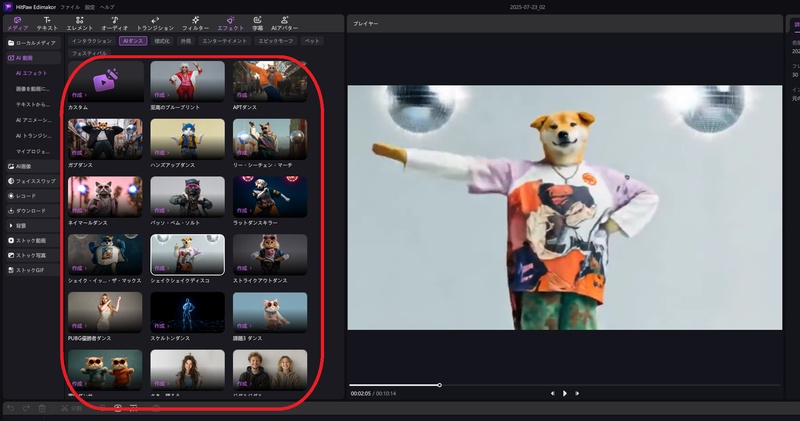Open ストックGIF in the sidebar
The image size is (800, 421).
[33, 270]
